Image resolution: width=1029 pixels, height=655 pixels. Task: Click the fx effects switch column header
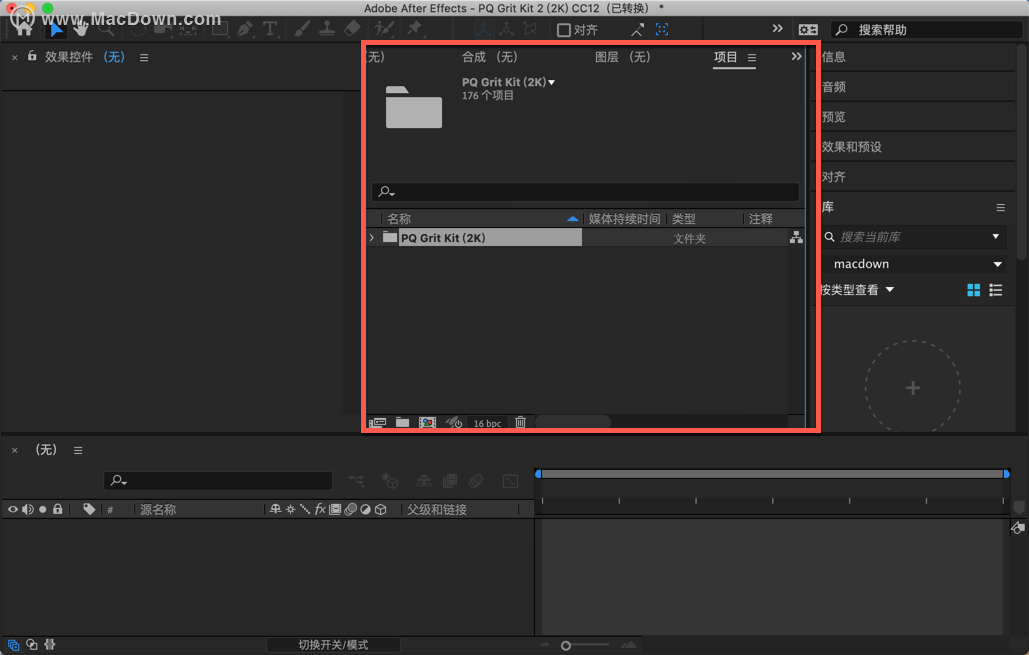pyautogui.click(x=320, y=509)
